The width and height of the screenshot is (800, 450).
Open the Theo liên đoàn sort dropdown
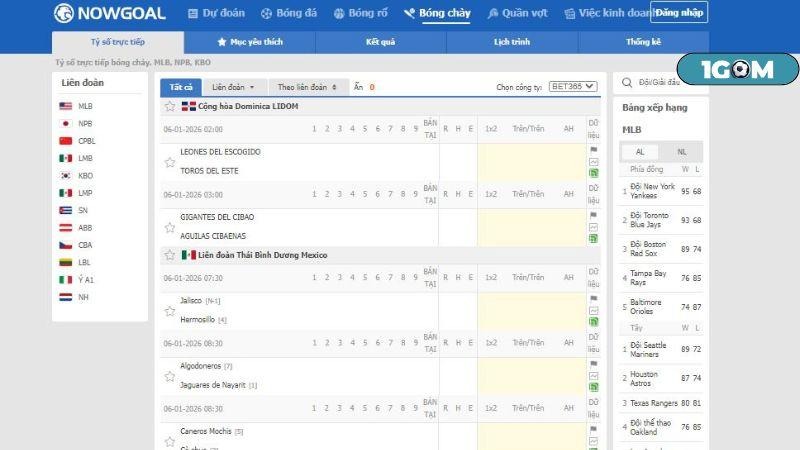[x=306, y=87]
